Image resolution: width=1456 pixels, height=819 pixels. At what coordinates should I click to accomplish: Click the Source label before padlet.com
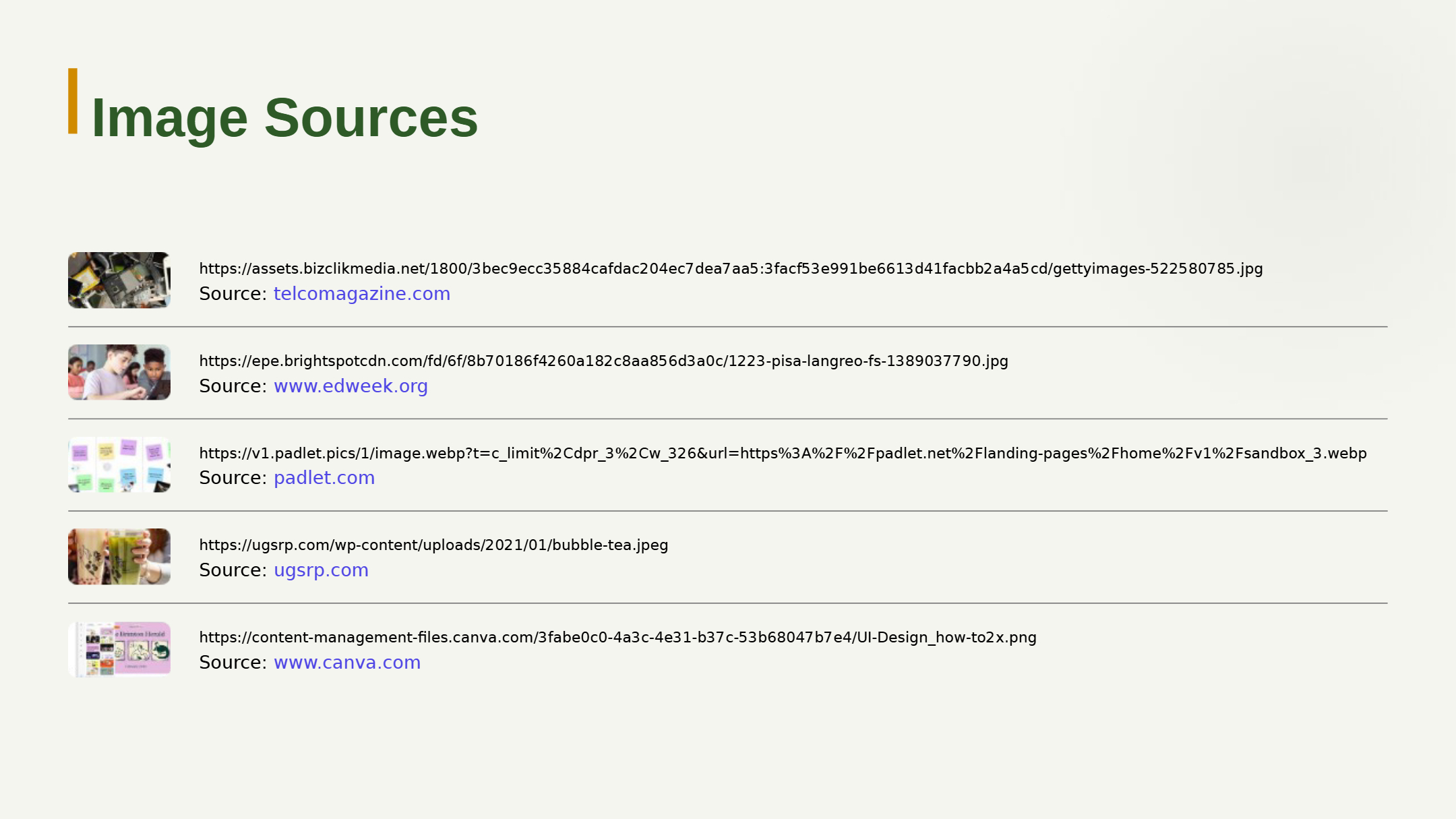click(233, 478)
